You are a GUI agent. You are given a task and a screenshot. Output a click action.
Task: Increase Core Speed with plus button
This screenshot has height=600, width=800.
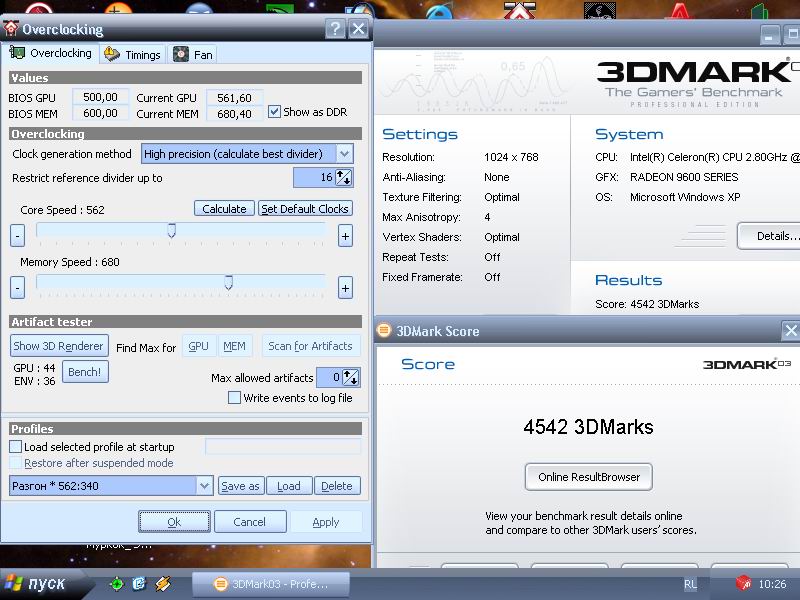(345, 236)
